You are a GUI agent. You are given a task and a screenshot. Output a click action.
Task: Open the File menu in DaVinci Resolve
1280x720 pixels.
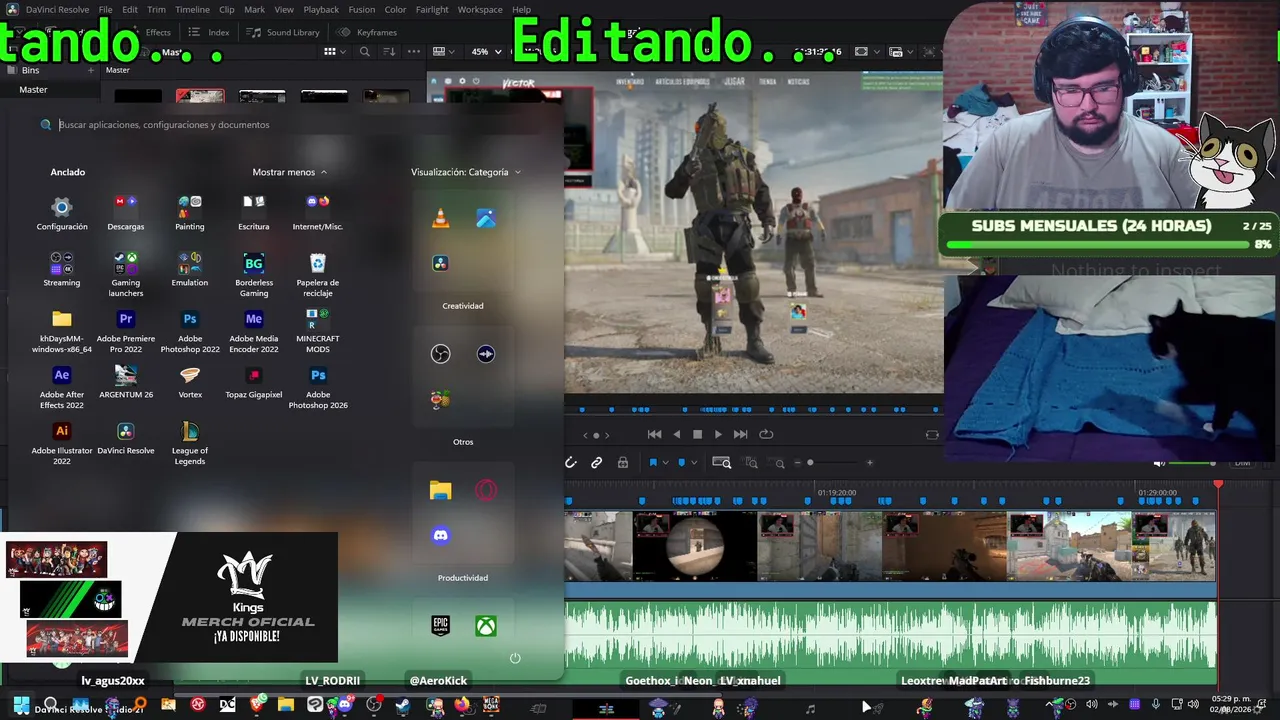coord(105,10)
